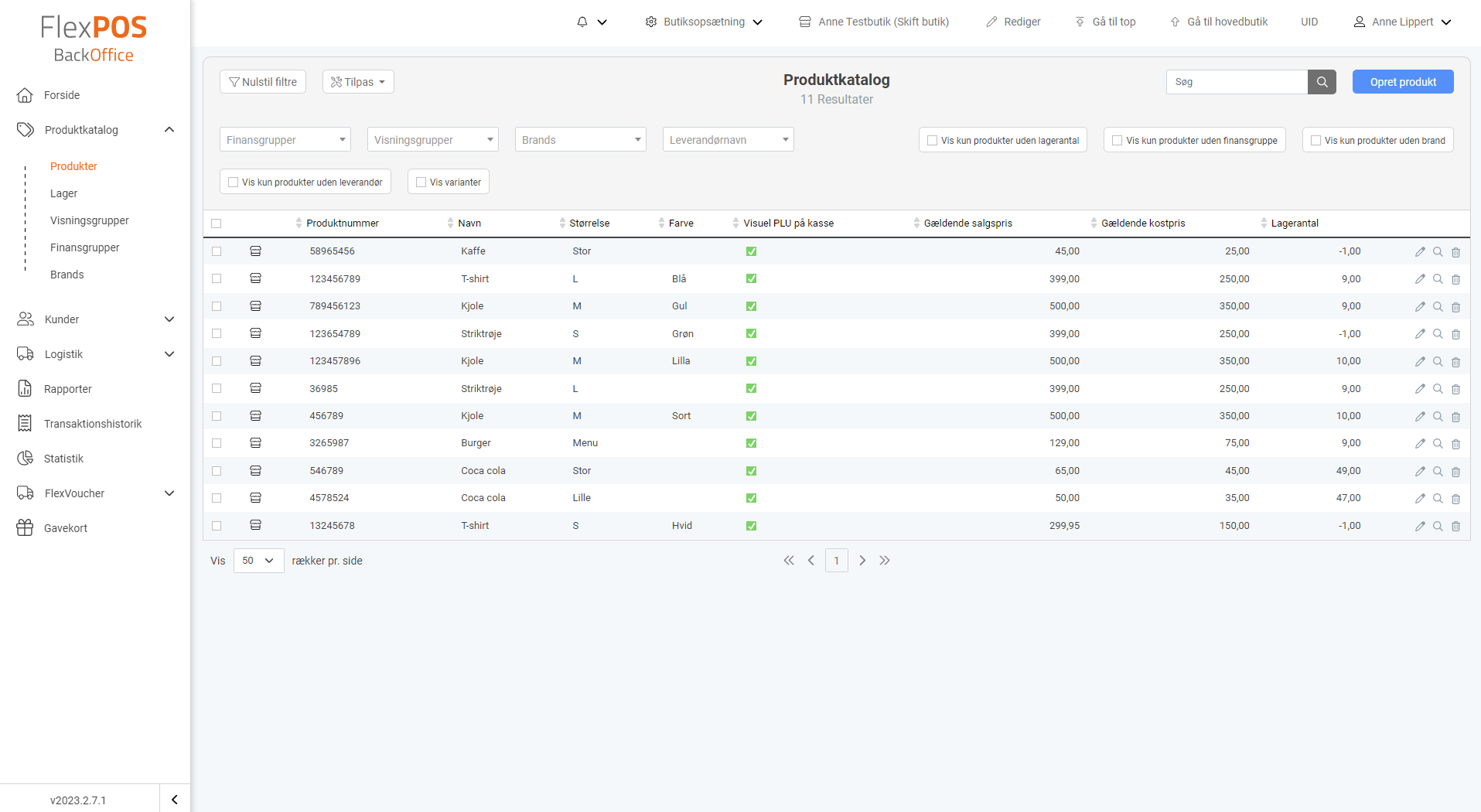The height and width of the screenshot is (812, 1481).
Task: Edit the Kaffe product row
Action: (x=1420, y=251)
